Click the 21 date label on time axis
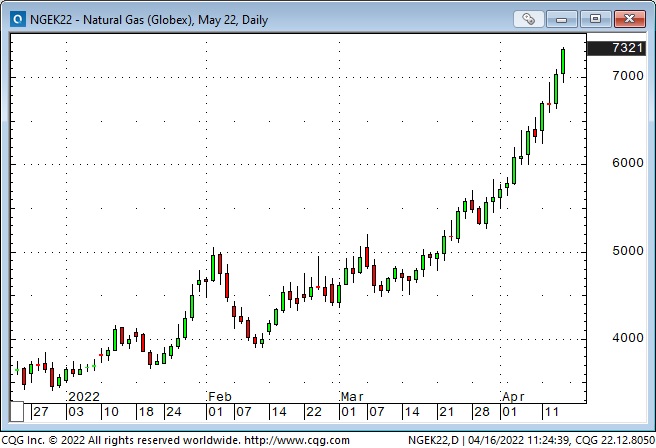Viewport: 656px width, 448px height. tap(446, 412)
